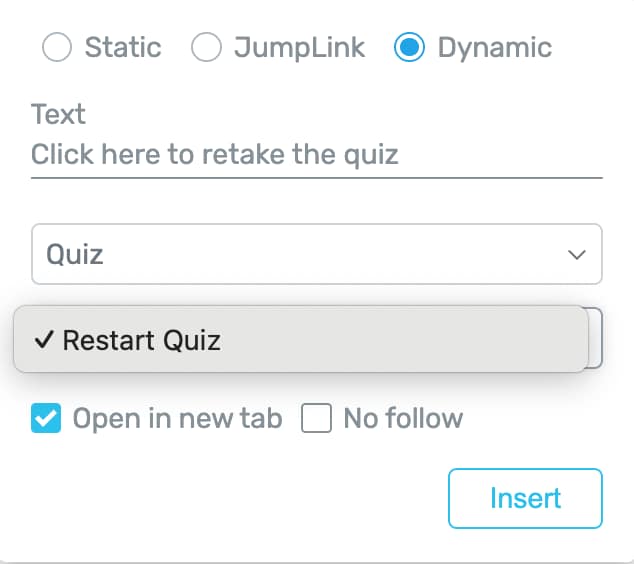
Task: Select the JumpLink radio button
Action: pos(206,48)
